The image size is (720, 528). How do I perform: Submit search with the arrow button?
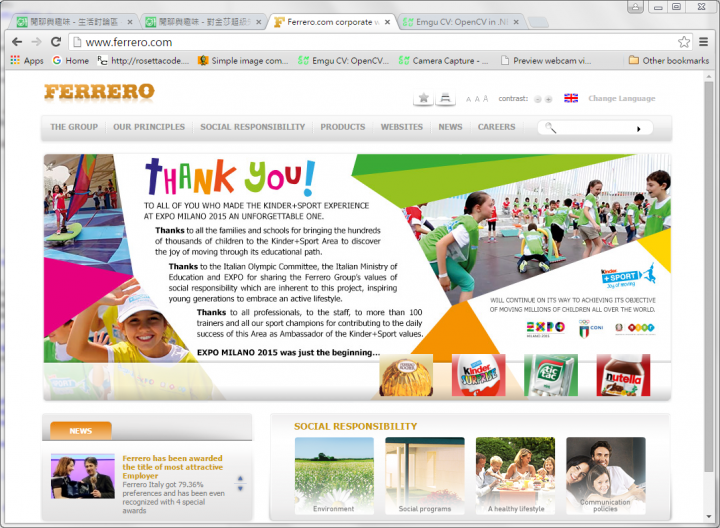pos(638,129)
